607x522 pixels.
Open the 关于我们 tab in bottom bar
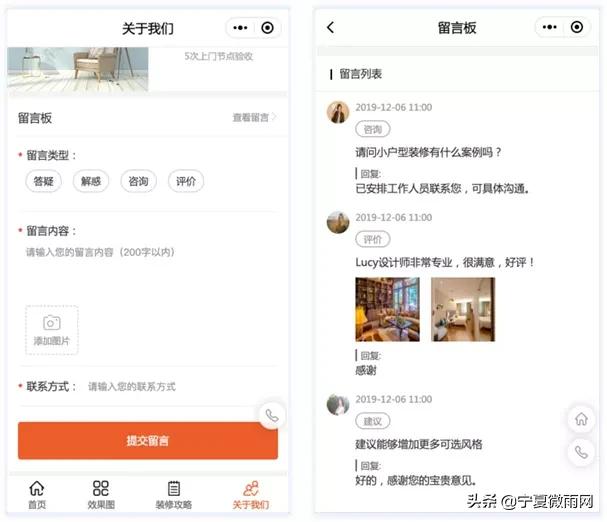tap(251, 495)
